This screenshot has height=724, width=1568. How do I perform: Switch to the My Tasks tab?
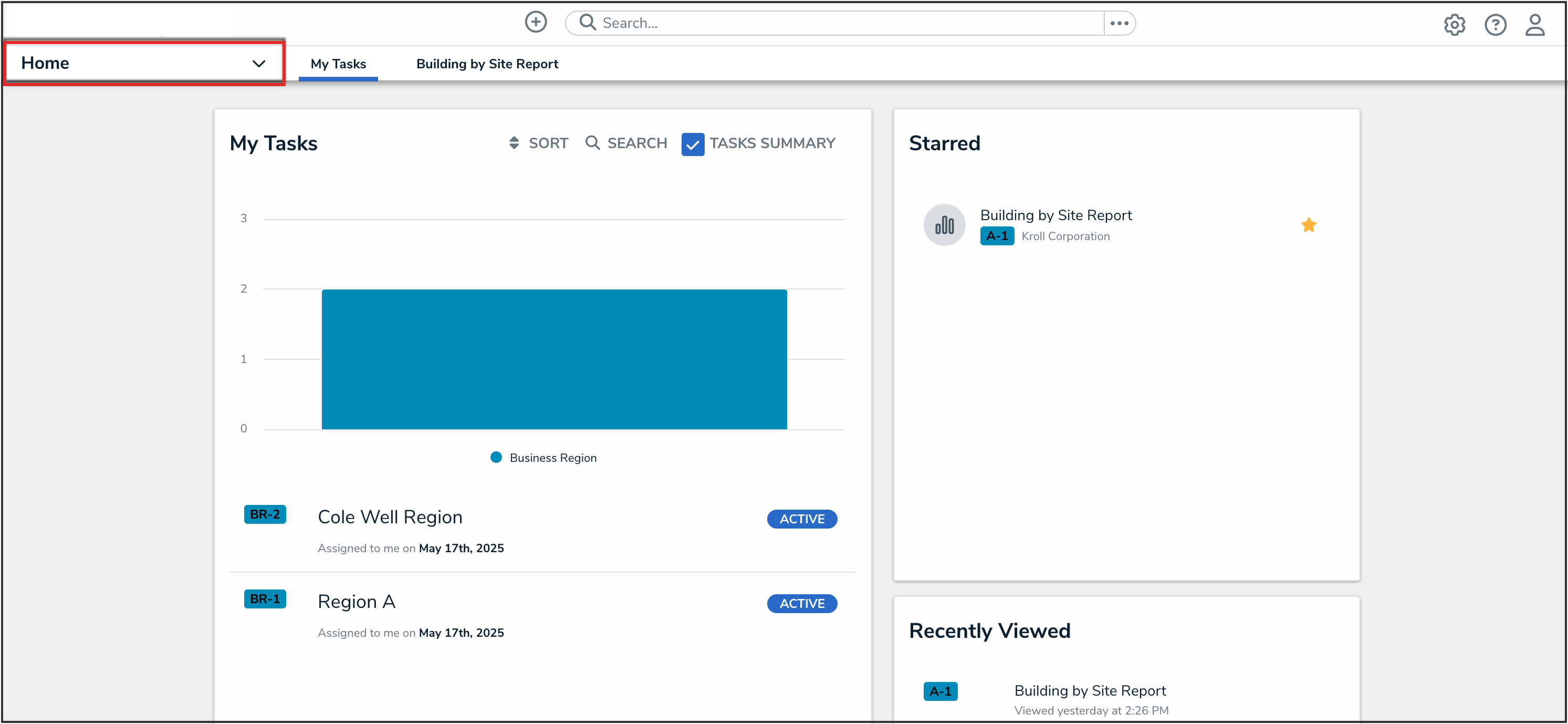click(338, 64)
